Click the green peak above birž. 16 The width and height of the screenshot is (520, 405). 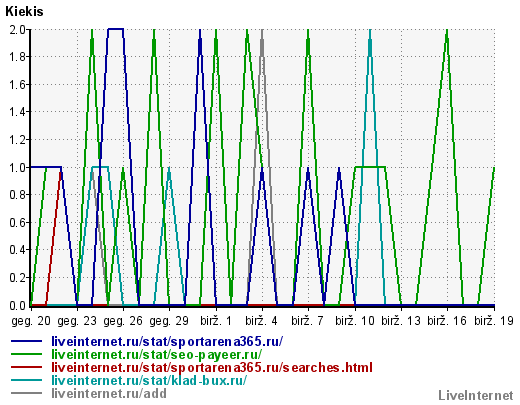[x=447, y=32]
